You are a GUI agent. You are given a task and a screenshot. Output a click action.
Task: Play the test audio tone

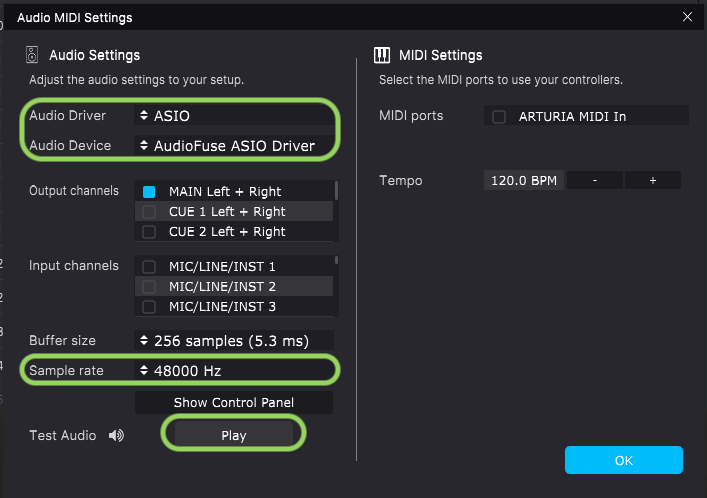click(x=234, y=435)
